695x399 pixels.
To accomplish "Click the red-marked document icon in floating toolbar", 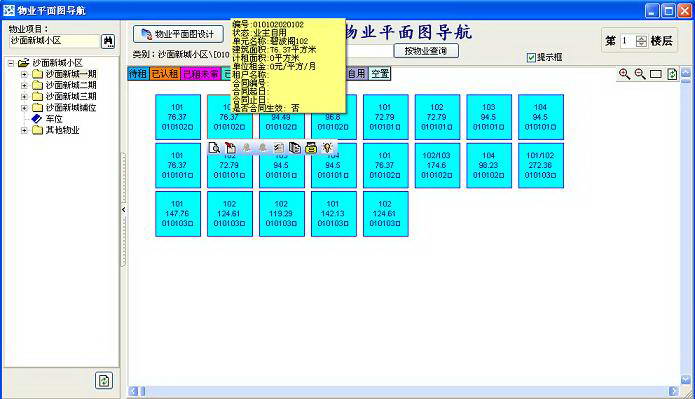I will (x=230, y=148).
